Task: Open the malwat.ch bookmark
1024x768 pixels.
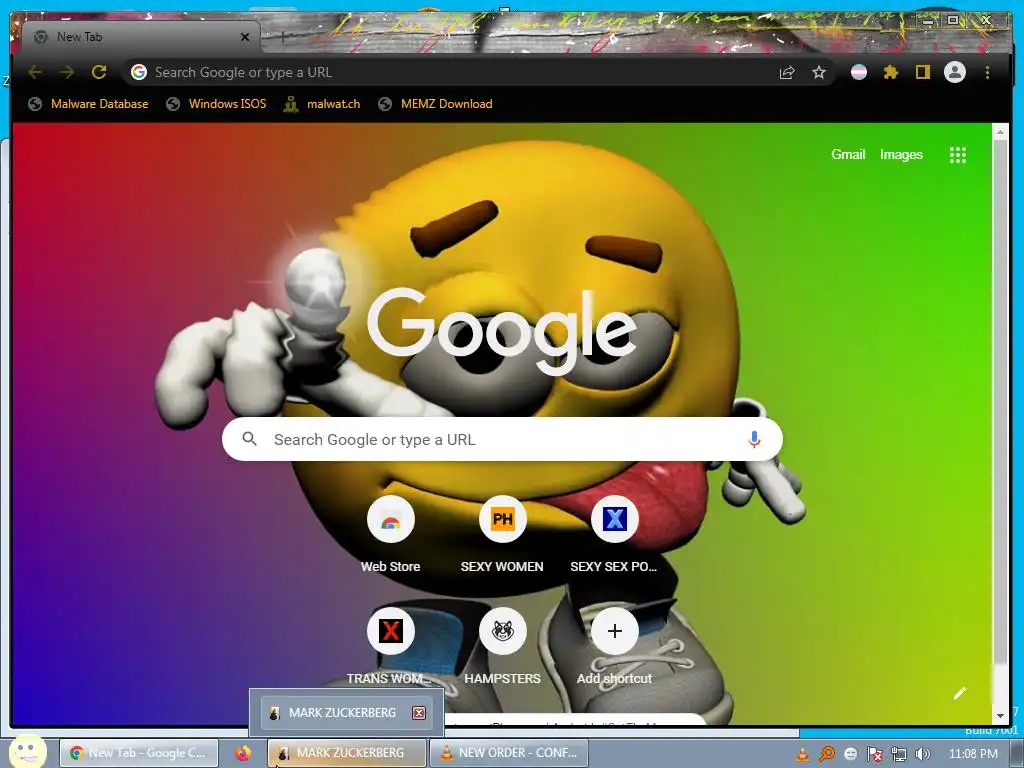Action: [322, 104]
